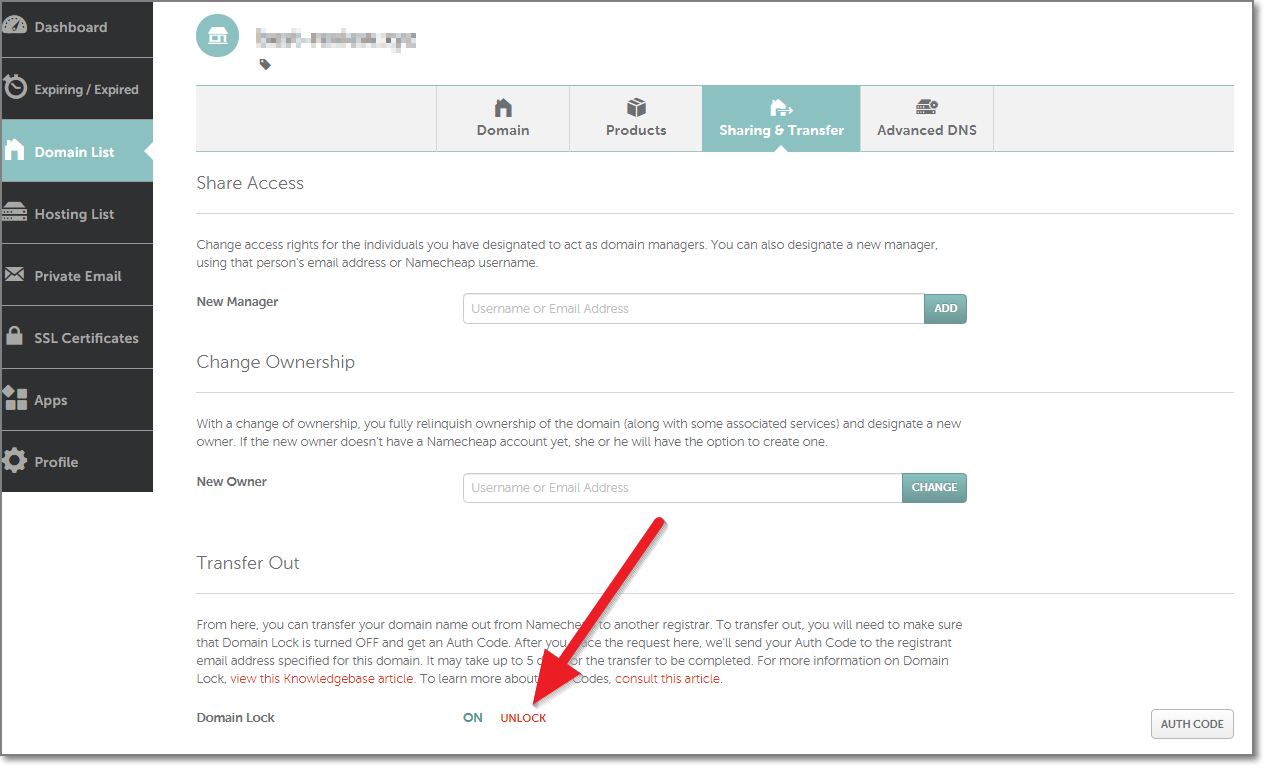
Task: Click the 'Transfer Out' heading
Action: tap(248, 563)
